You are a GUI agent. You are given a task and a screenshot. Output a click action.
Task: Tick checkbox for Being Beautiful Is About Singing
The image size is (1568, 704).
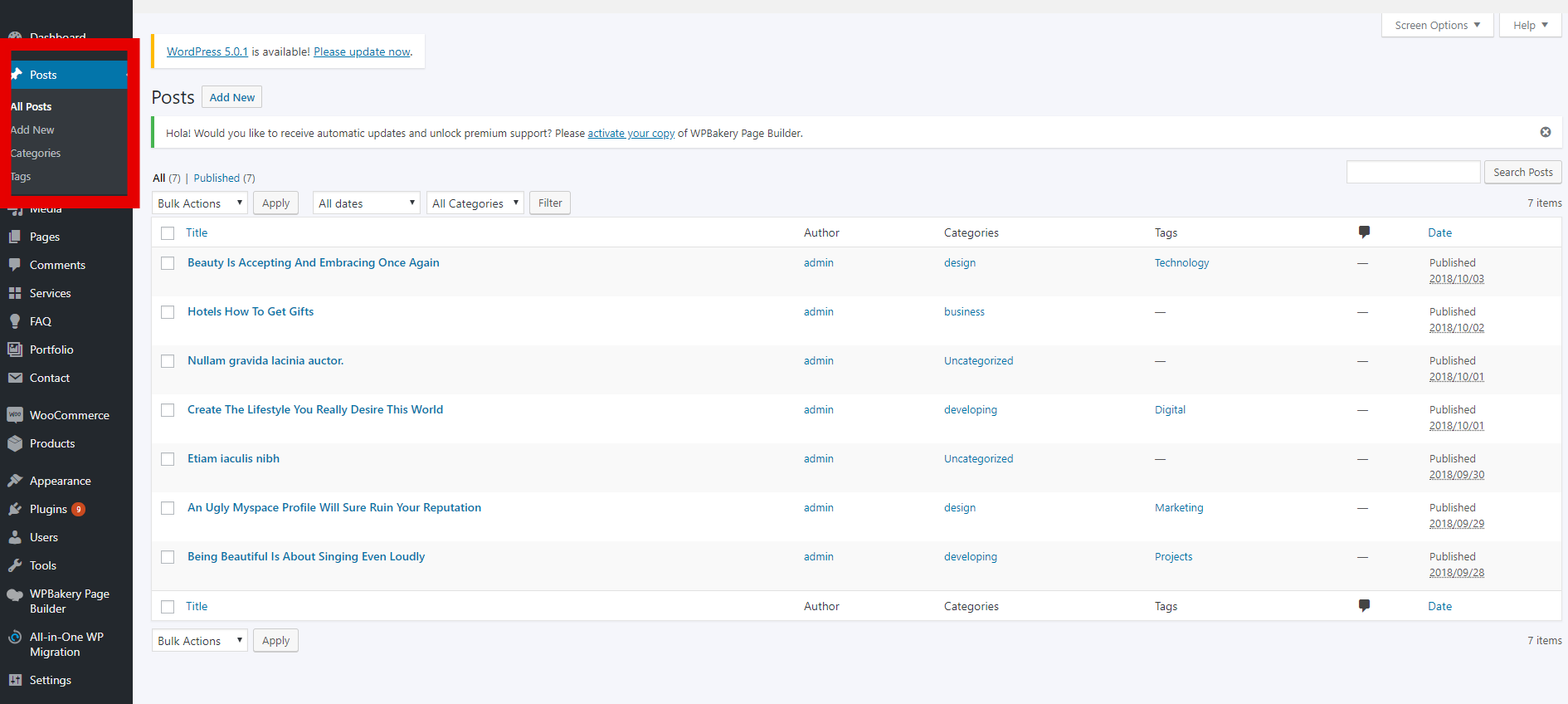(x=168, y=557)
